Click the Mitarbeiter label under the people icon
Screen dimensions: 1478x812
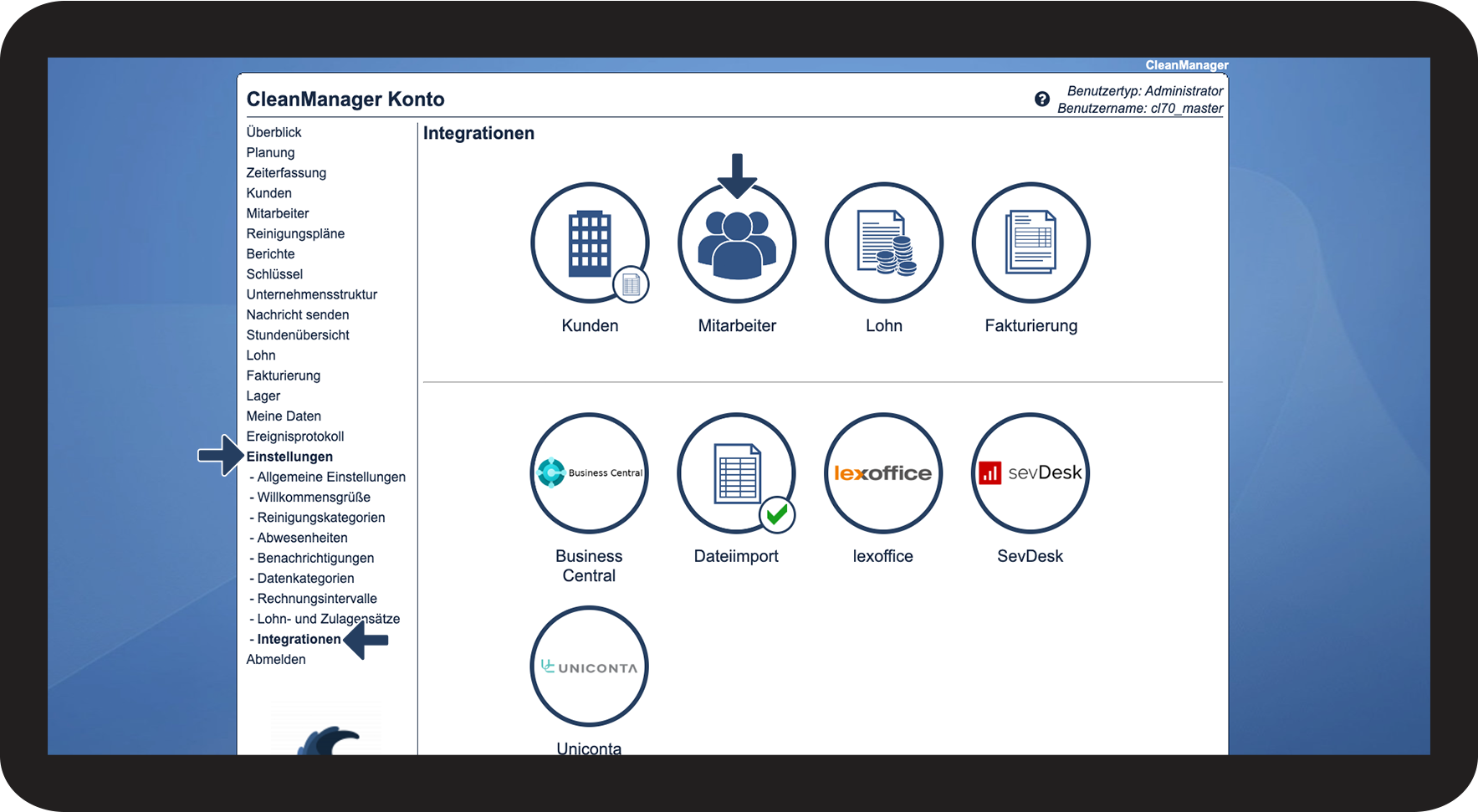click(x=737, y=326)
